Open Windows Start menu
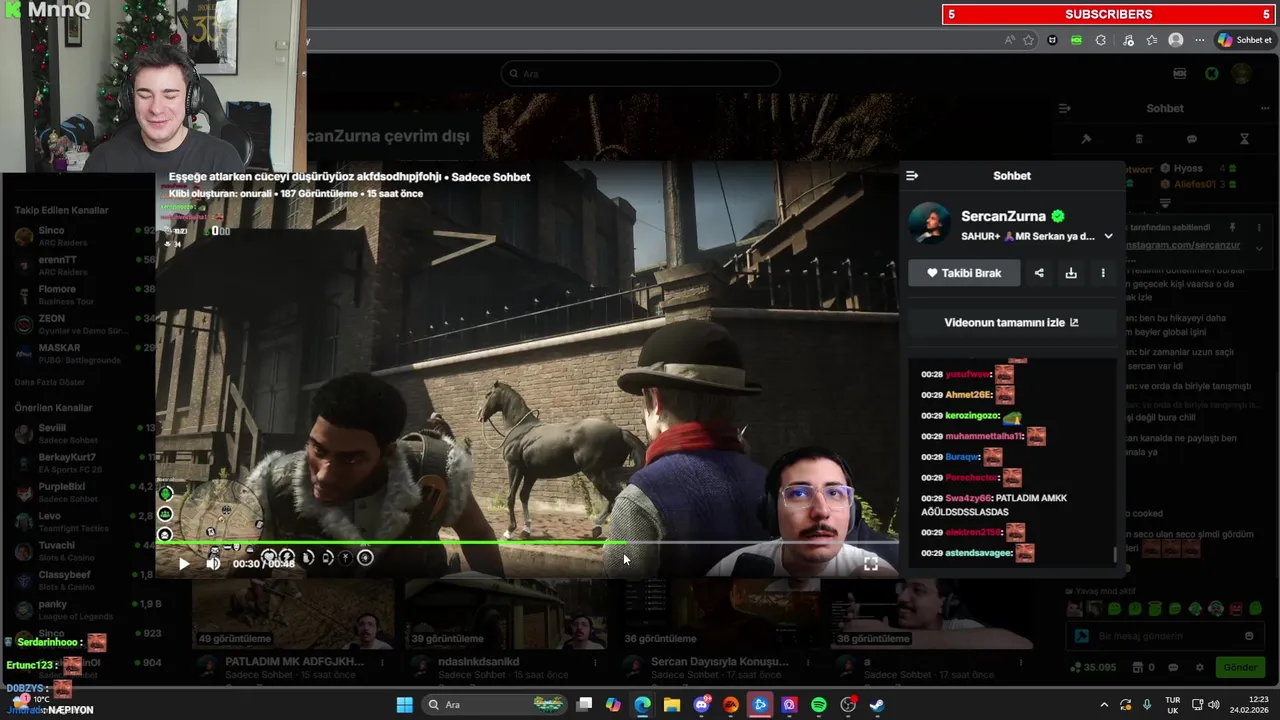Viewport: 1280px width, 720px height. tap(404, 705)
